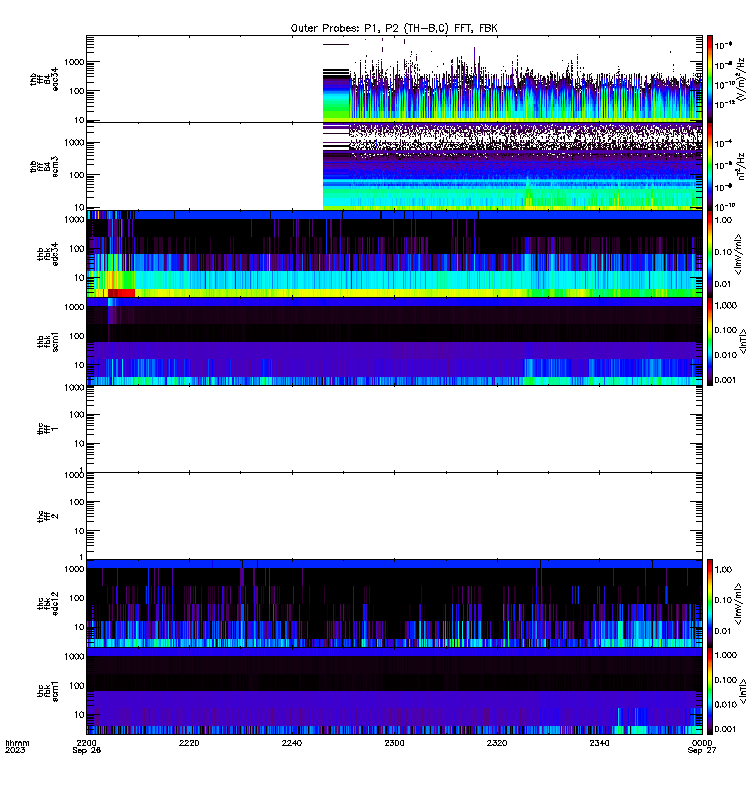The width and height of the screenshot is (750, 800).
Task: Click the red high-intensity patch in thb fbk edc34 spectrogram
Action: click(x=121, y=293)
